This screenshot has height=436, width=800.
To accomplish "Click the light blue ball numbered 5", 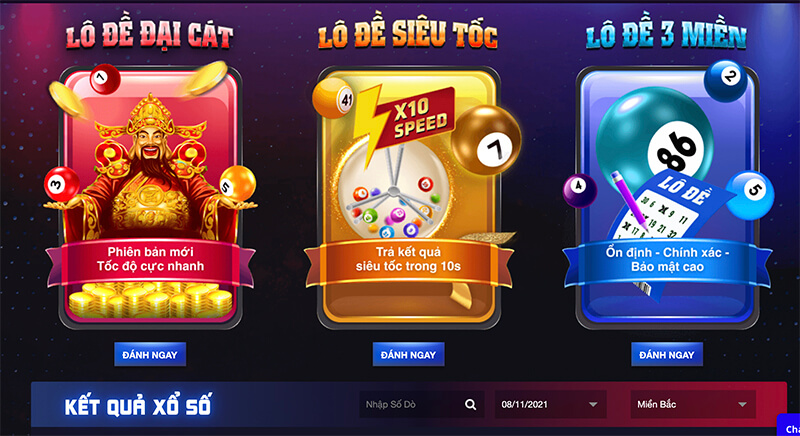I will pyautogui.click(x=750, y=195).
